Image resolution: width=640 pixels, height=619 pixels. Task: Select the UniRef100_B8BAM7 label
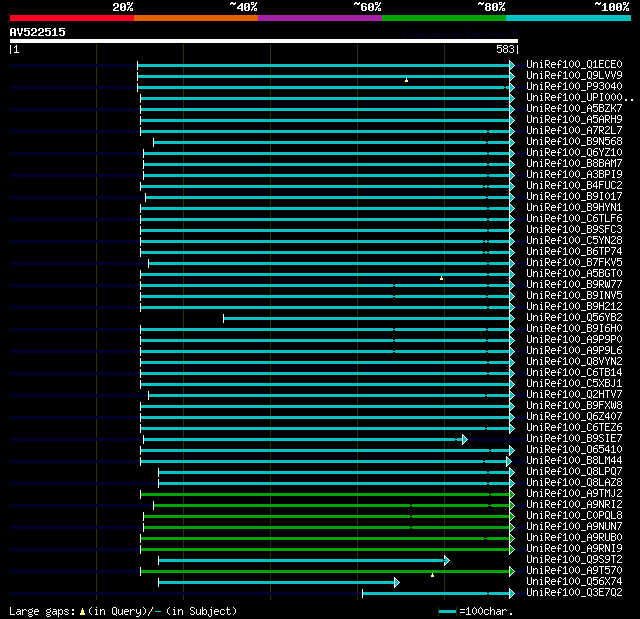pos(574,164)
